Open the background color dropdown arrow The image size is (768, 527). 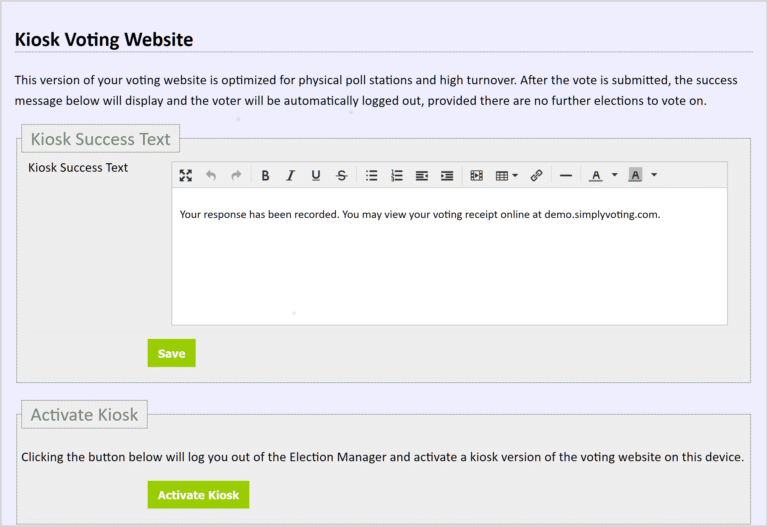pos(654,175)
